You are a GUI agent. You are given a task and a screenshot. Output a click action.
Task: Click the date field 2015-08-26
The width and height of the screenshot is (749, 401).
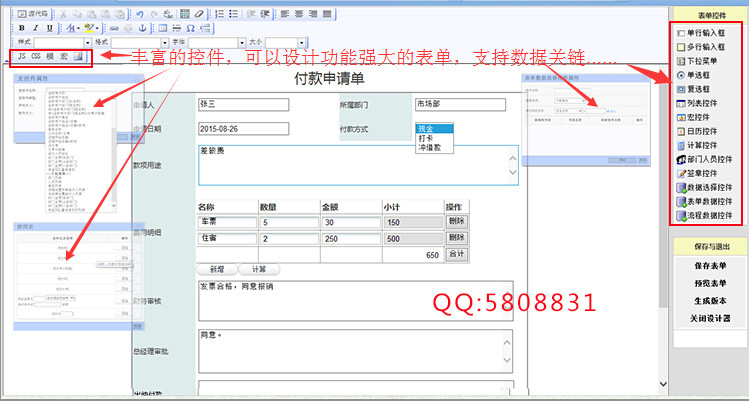[x=244, y=129]
